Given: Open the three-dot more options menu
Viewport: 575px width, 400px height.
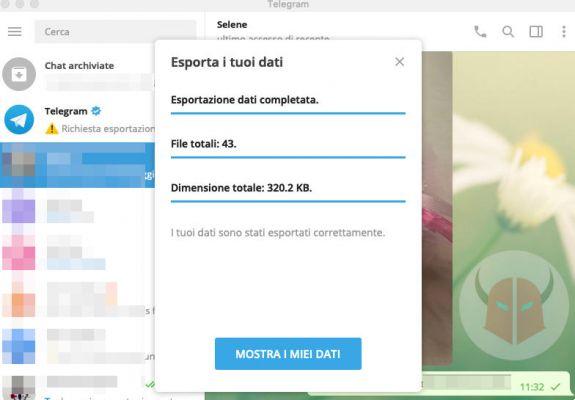Looking at the screenshot, I should tap(564, 32).
